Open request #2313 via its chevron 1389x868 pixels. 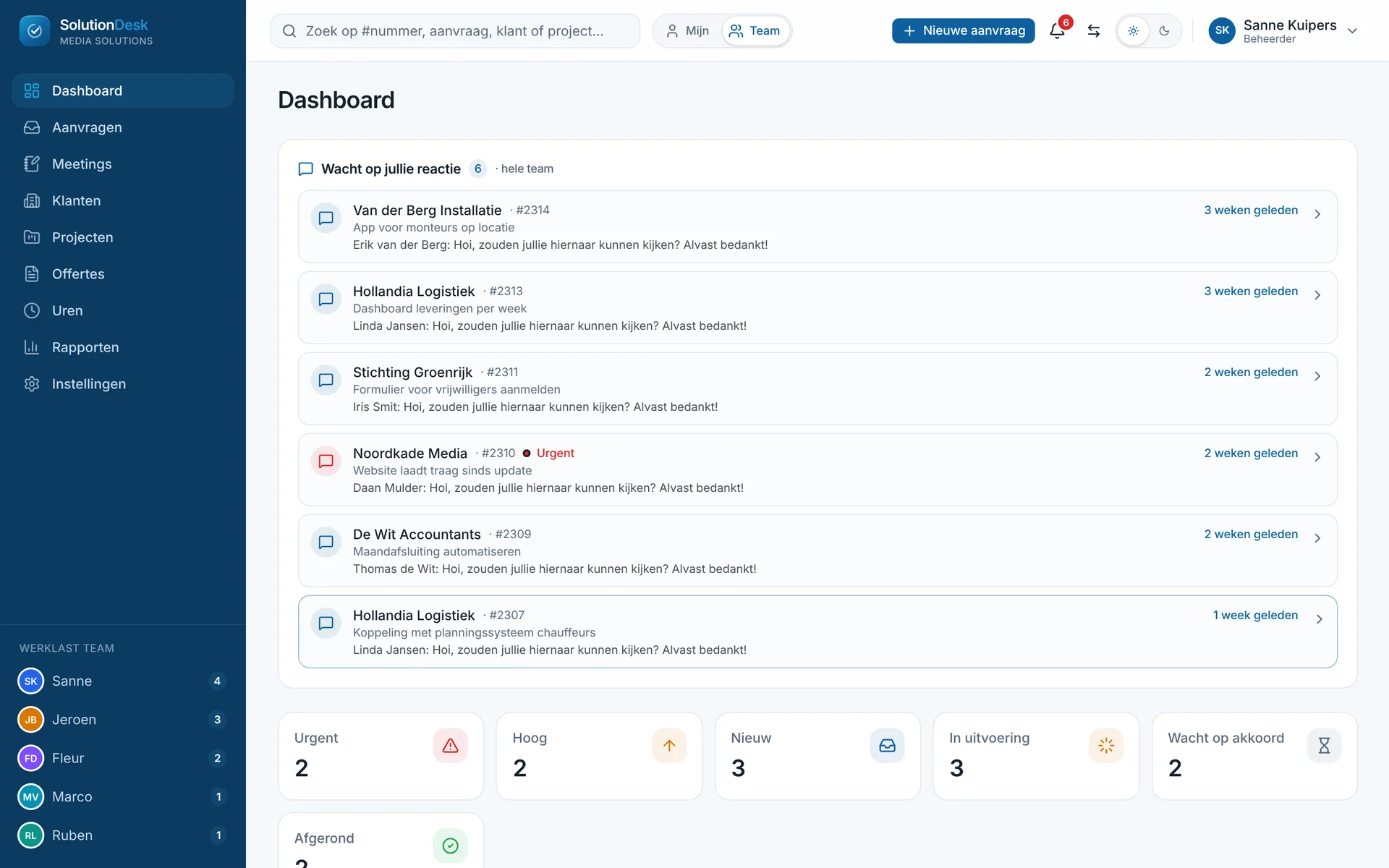[x=1317, y=295]
